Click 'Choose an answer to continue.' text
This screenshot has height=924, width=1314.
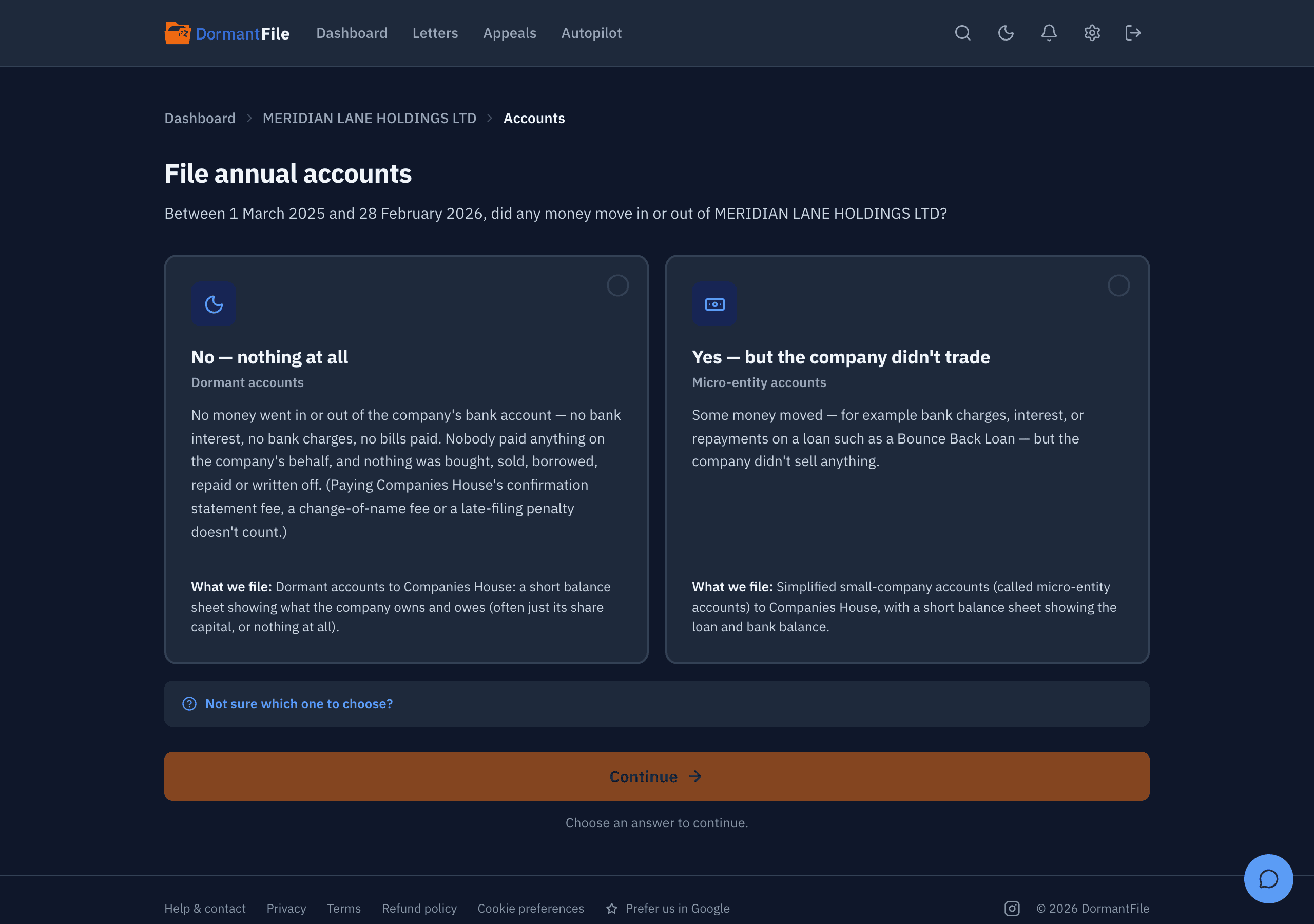[656, 823]
